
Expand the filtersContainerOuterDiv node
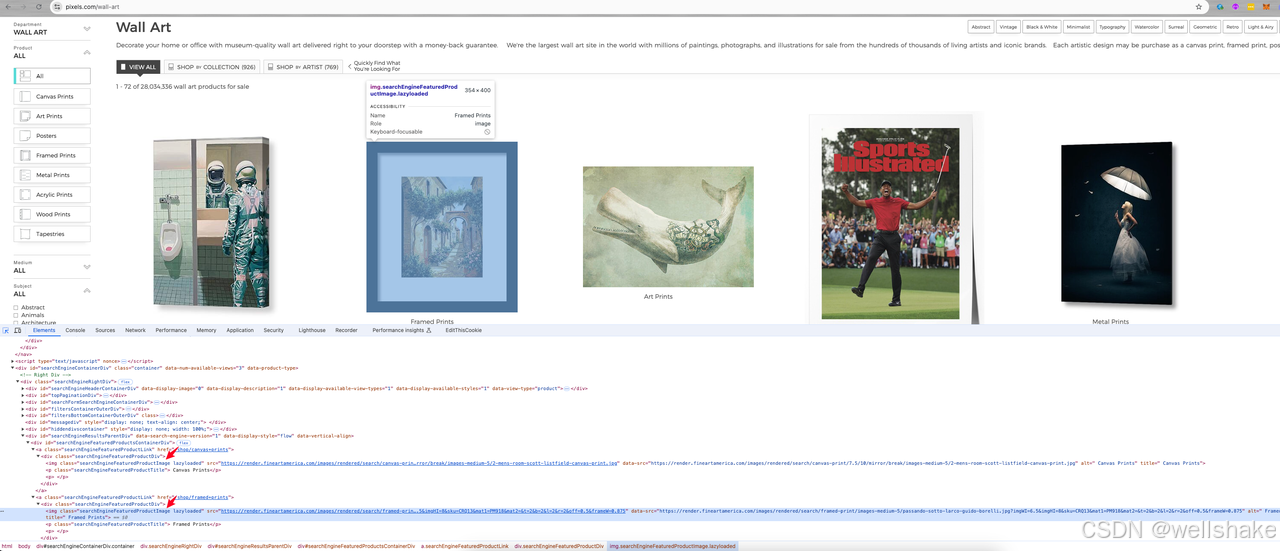click(x=24, y=408)
